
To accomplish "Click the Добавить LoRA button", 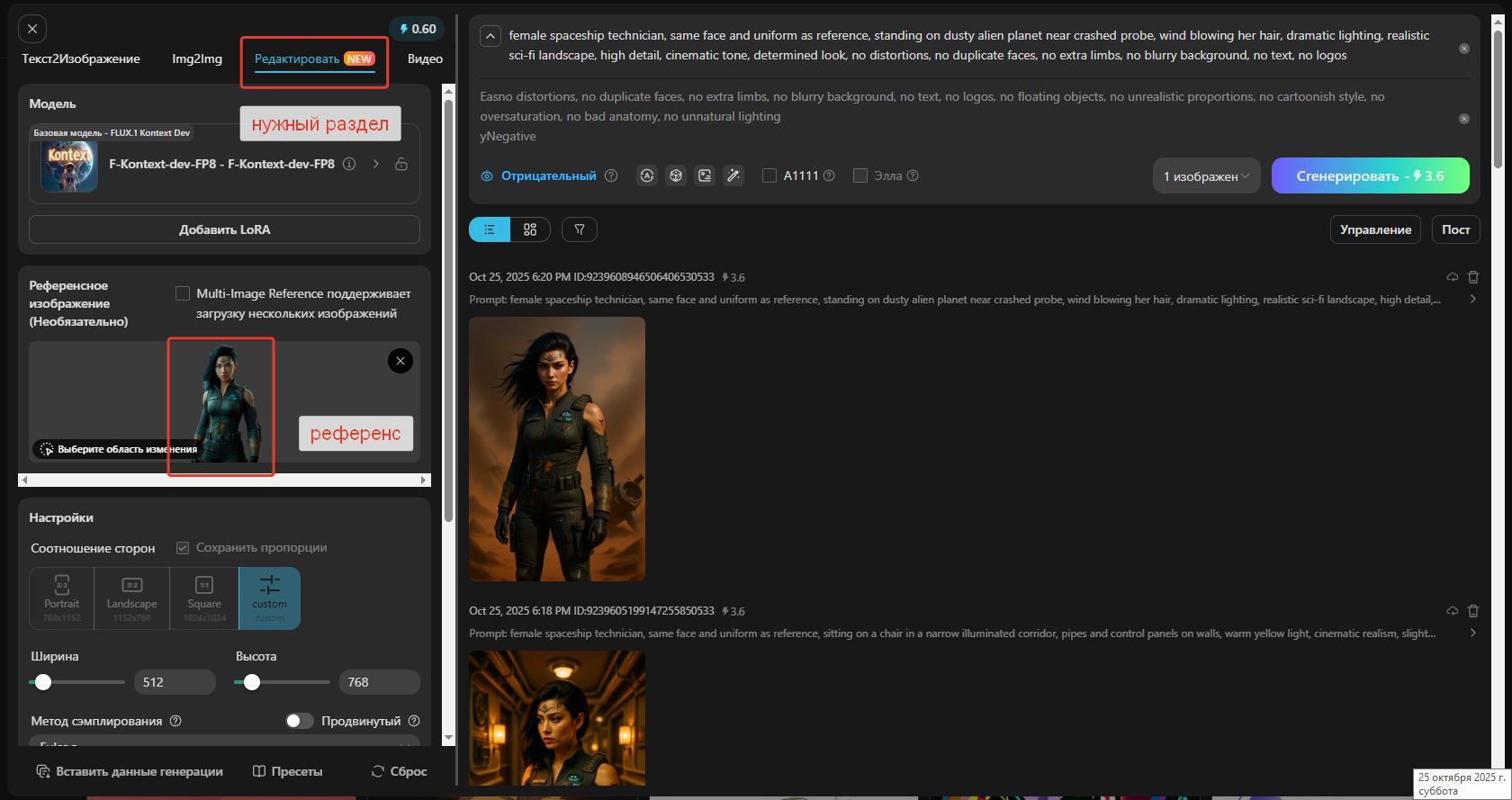I will [224, 229].
